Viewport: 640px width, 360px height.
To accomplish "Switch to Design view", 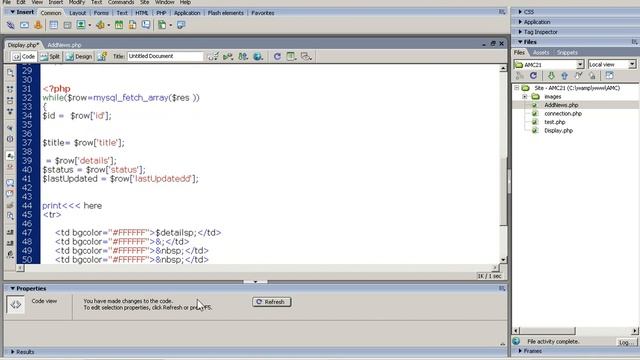I will (79, 56).
